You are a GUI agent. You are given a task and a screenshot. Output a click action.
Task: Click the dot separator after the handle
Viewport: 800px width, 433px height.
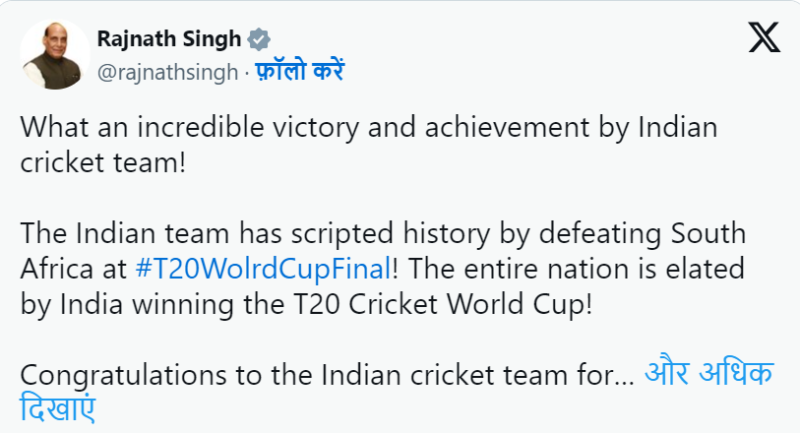246,71
